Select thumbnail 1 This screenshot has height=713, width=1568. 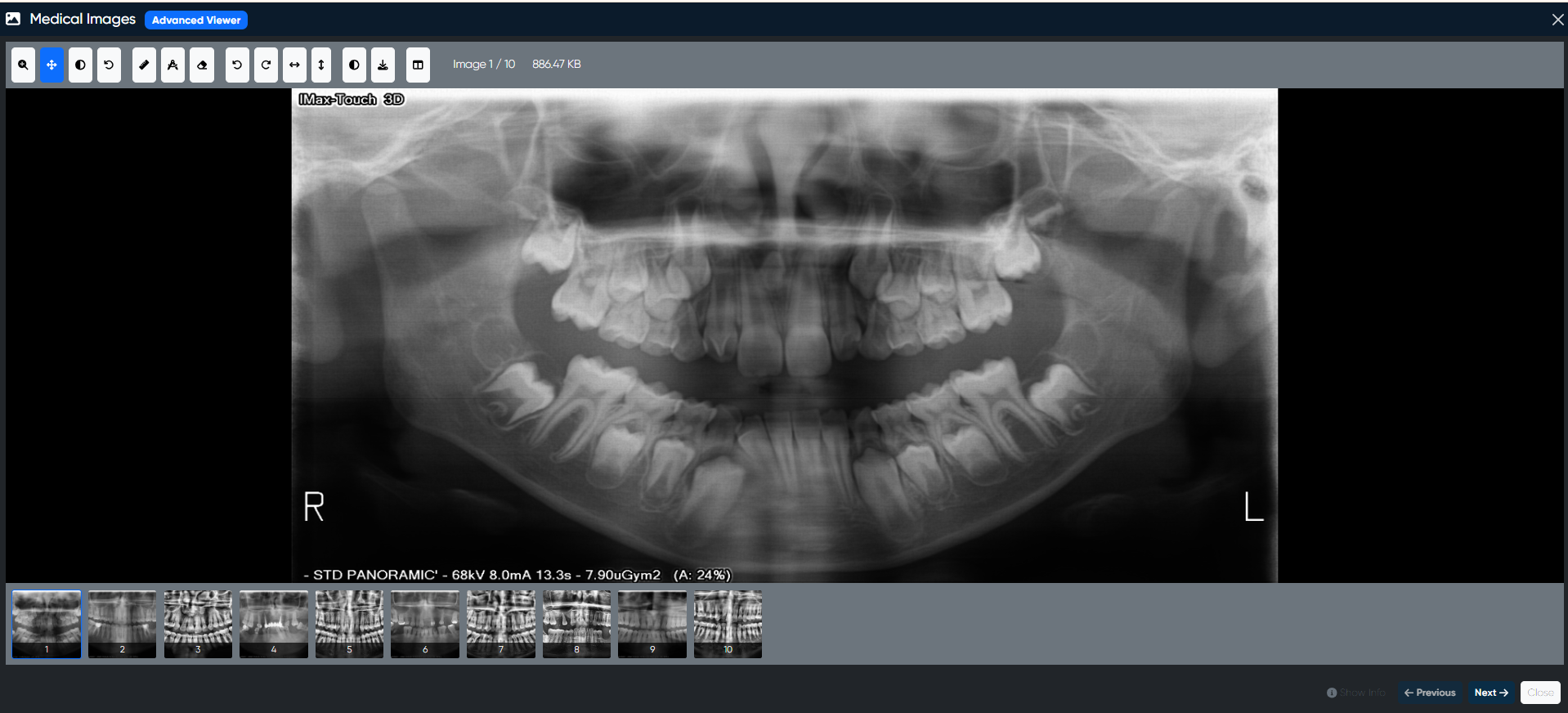pos(47,625)
